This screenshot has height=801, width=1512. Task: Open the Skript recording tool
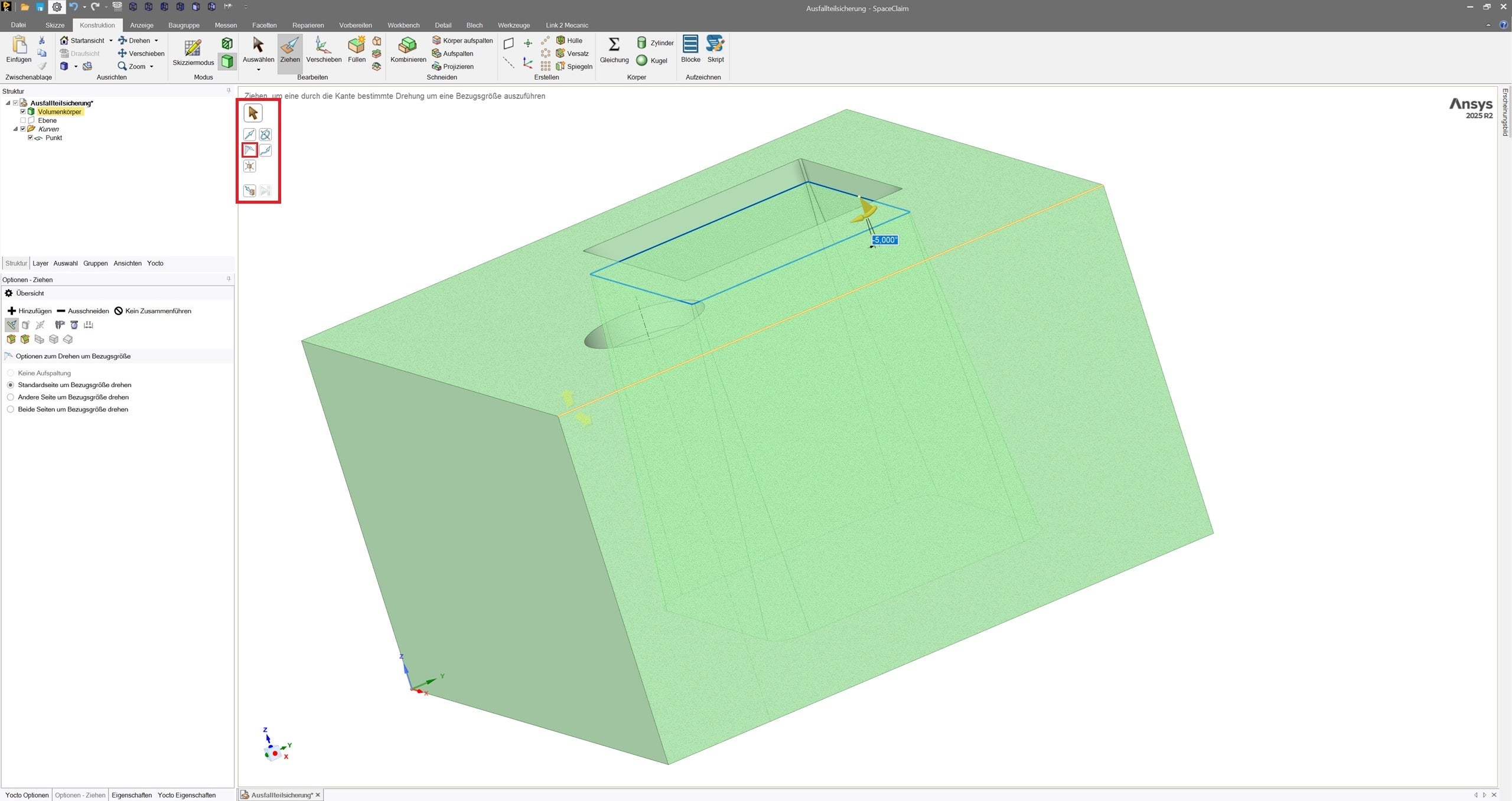point(715,45)
